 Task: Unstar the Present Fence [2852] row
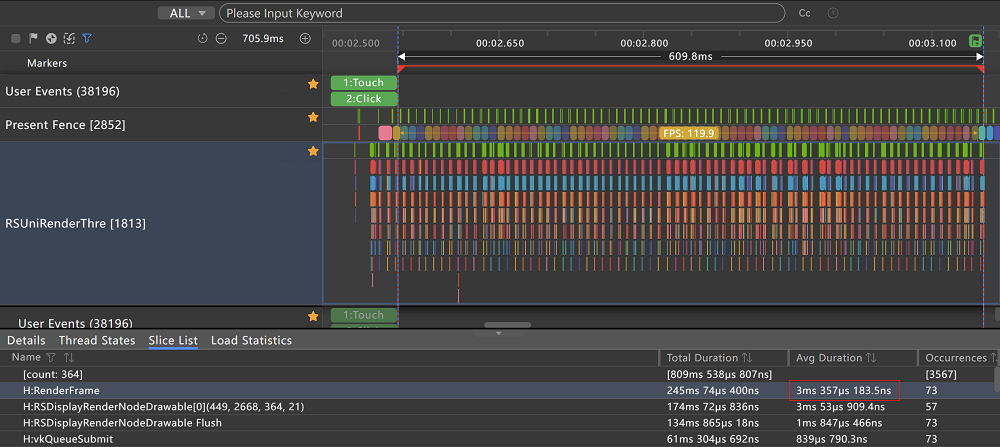tap(312, 117)
